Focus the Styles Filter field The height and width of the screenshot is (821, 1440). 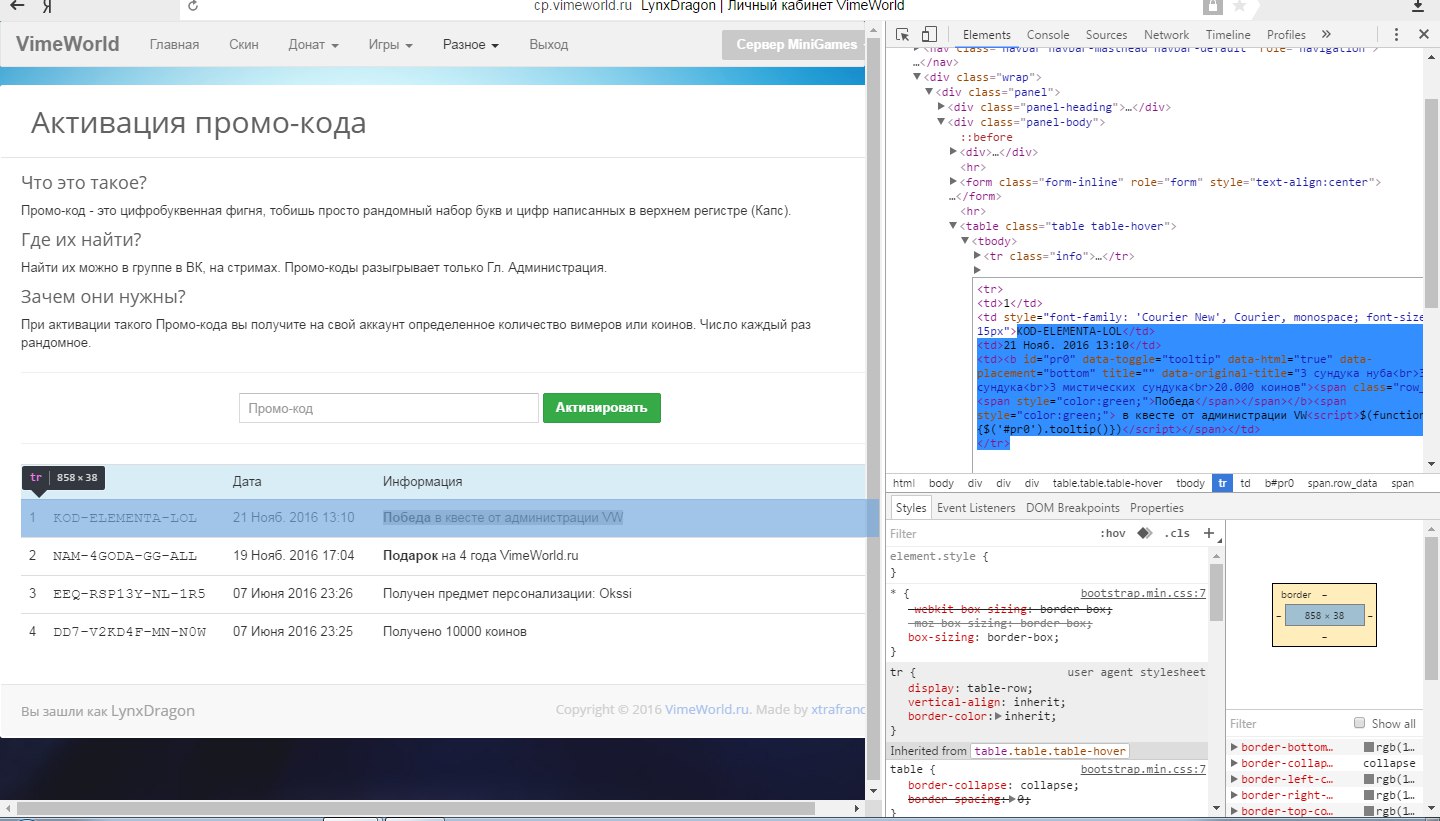click(x=990, y=534)
